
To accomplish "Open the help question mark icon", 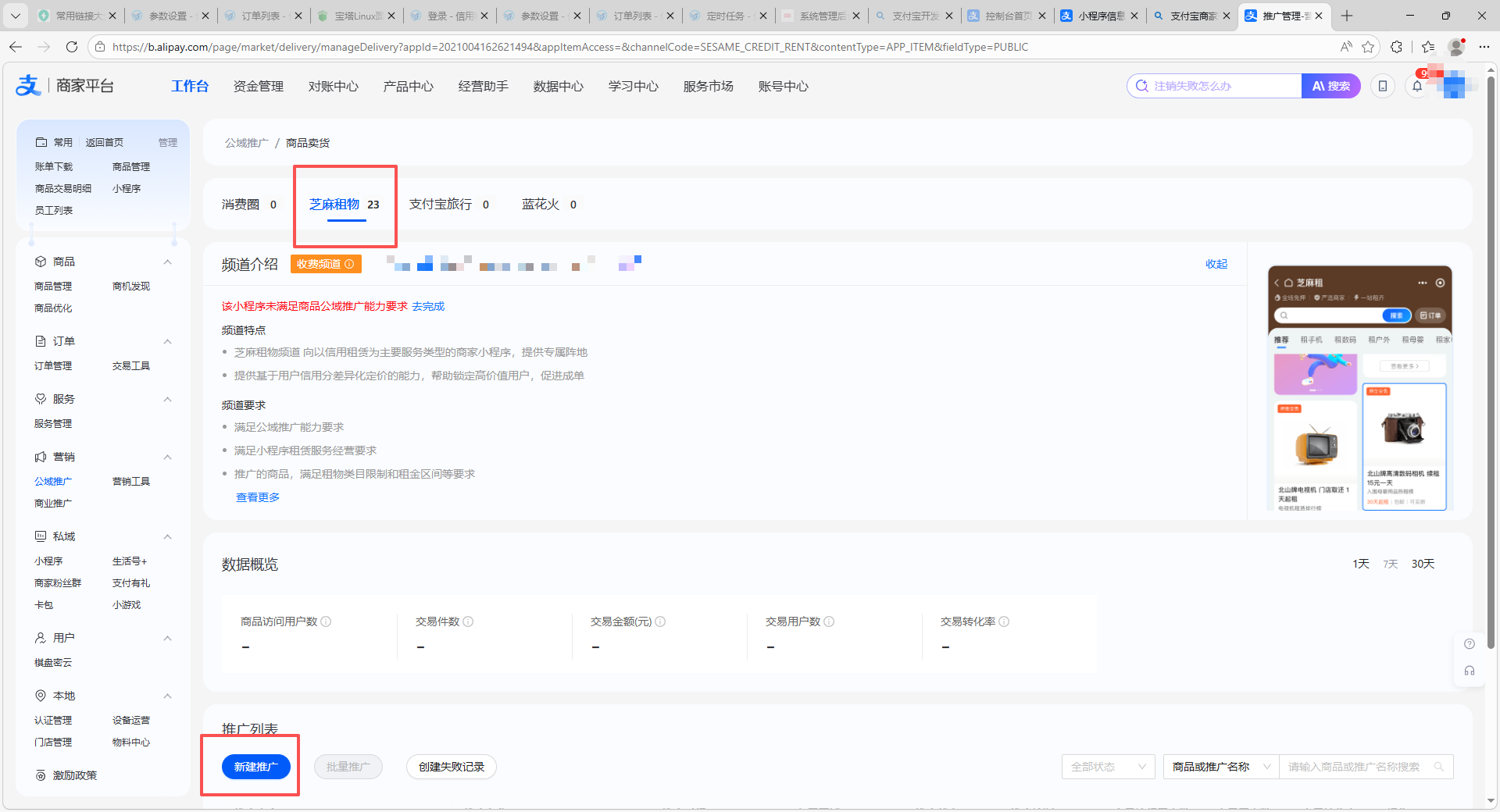I will (1470, 644).
